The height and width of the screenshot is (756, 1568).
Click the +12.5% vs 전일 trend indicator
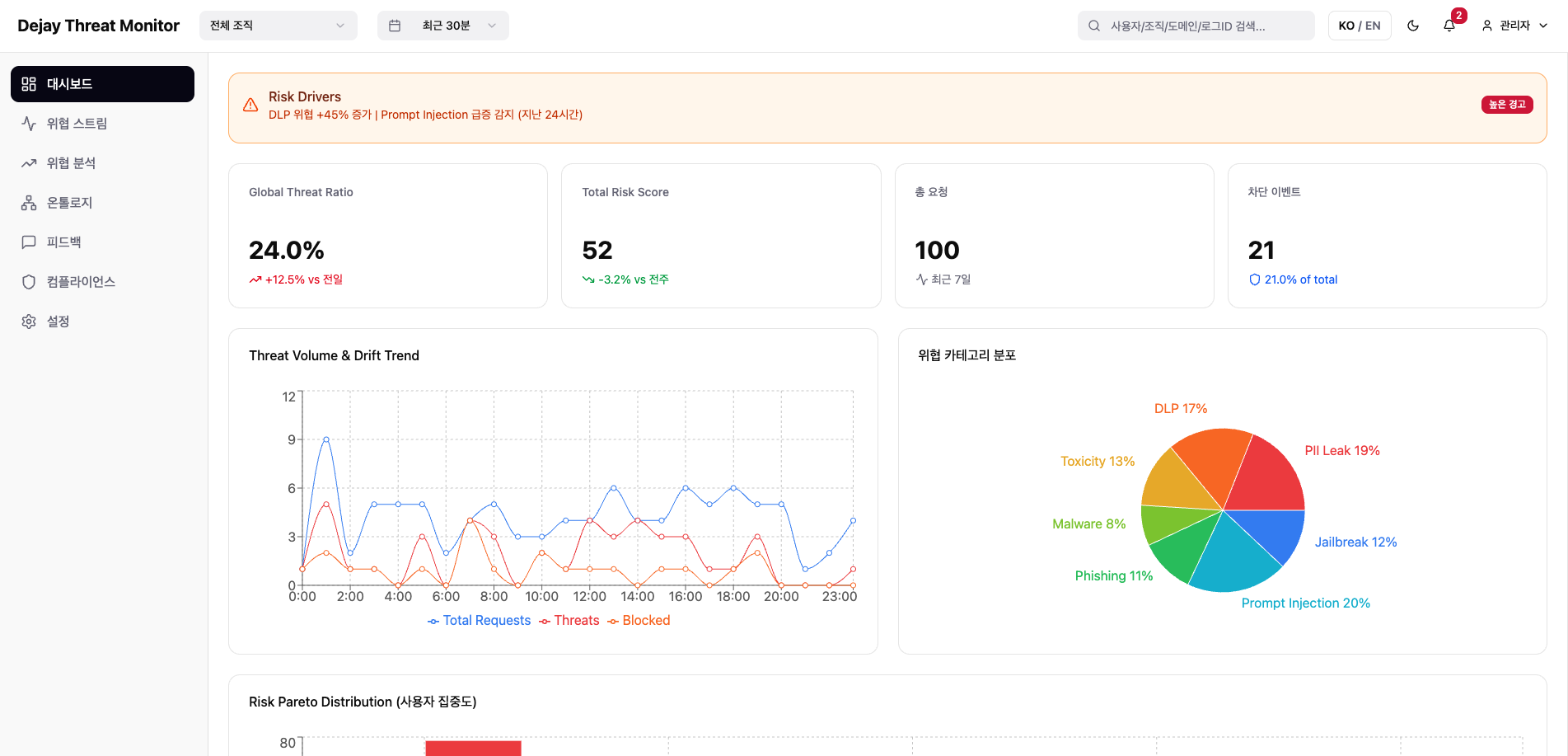coord(304,279)
